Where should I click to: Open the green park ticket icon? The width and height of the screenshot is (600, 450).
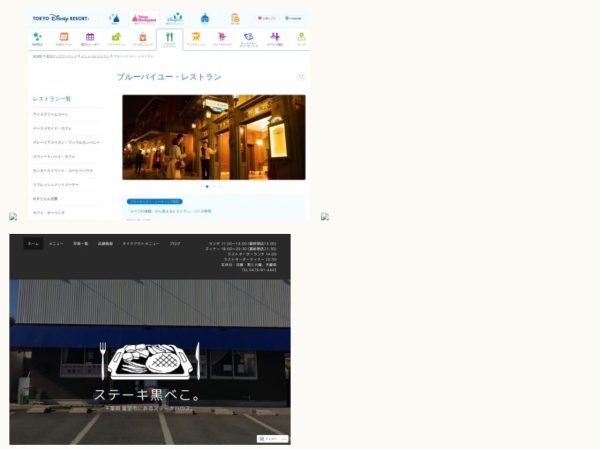click(x=116, y=39)
